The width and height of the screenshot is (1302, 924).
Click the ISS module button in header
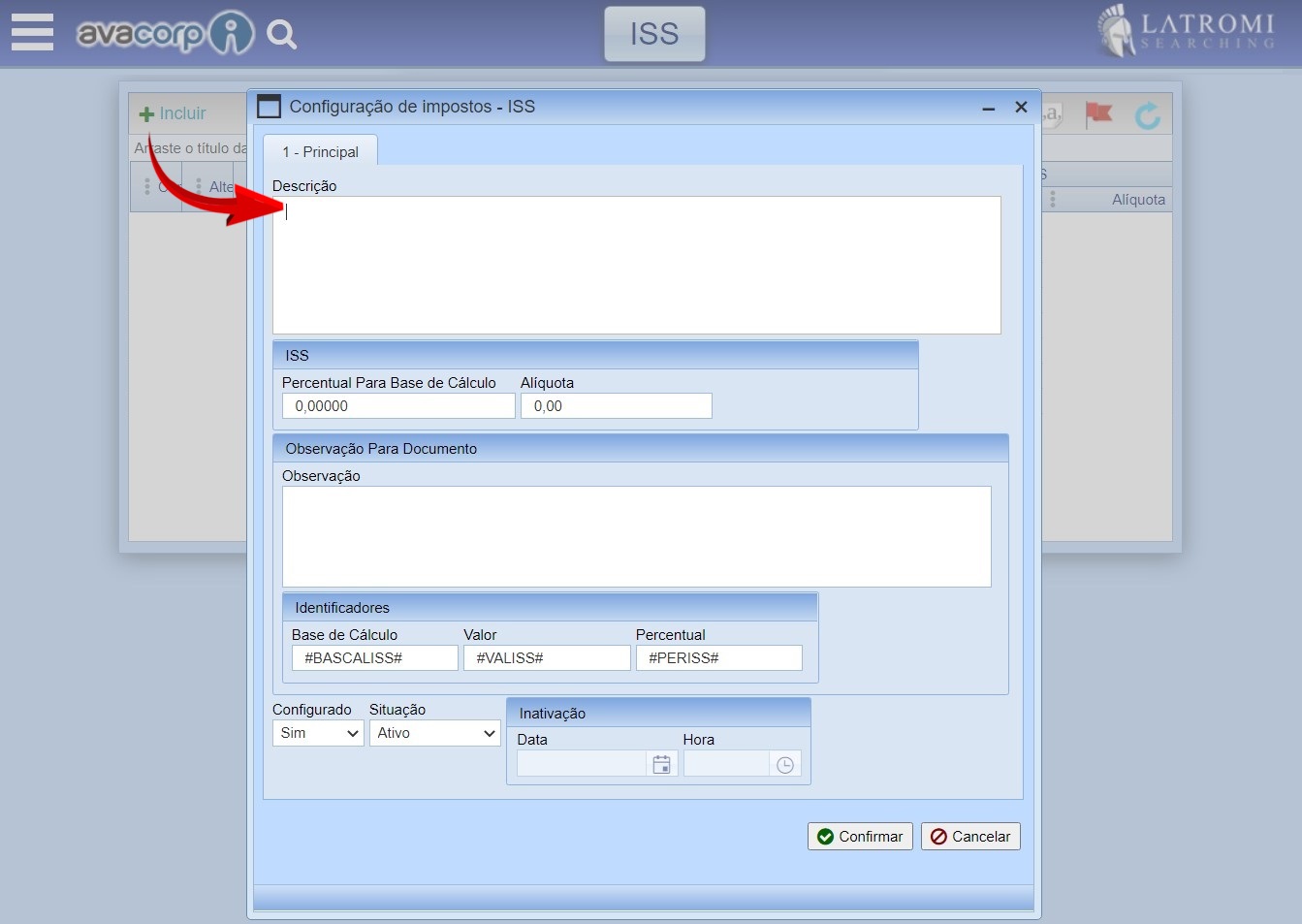(x=654, y=34)
